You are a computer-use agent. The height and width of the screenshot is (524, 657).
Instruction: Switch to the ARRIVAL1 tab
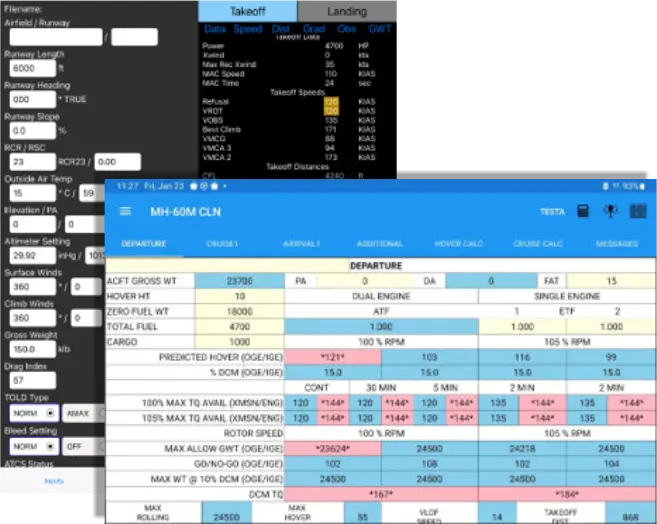pyautogui.click(x=301, y=244)
